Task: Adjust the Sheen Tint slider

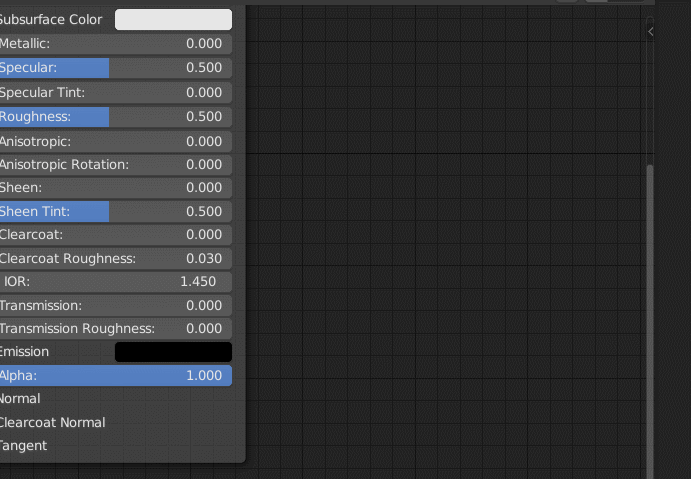Action: tap(116, 212)
